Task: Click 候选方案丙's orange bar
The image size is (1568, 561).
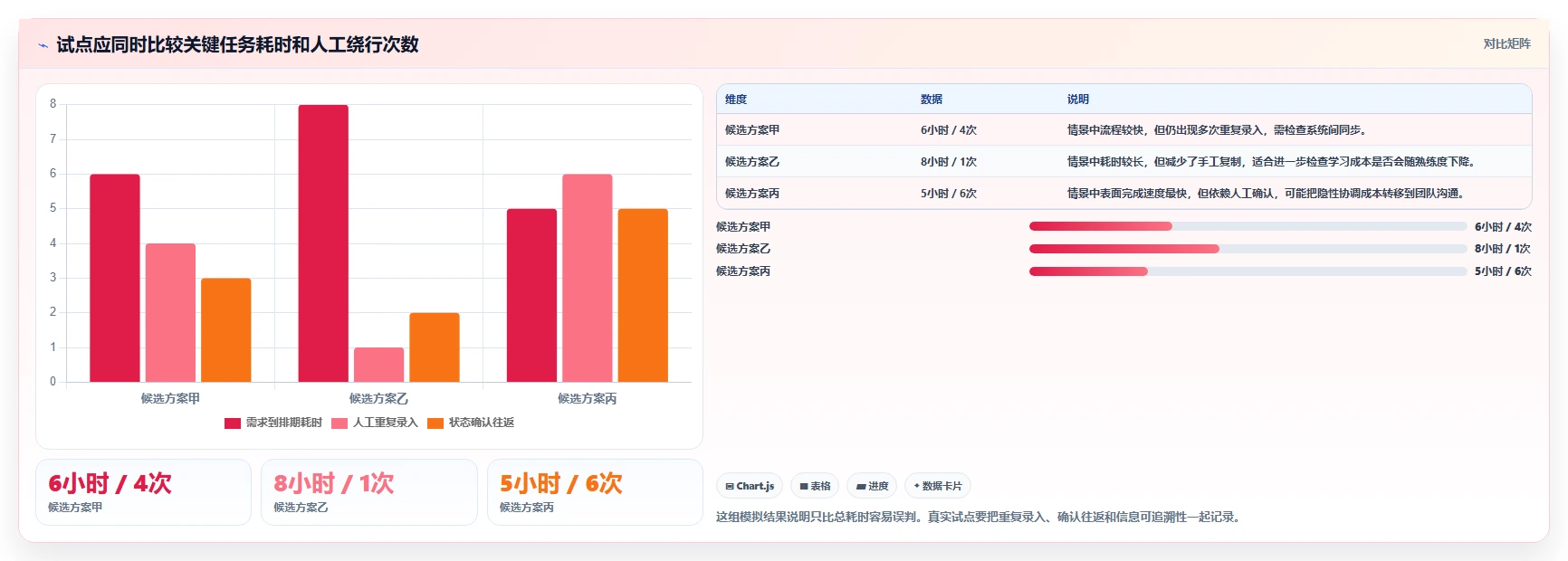Action: [643, 296]
